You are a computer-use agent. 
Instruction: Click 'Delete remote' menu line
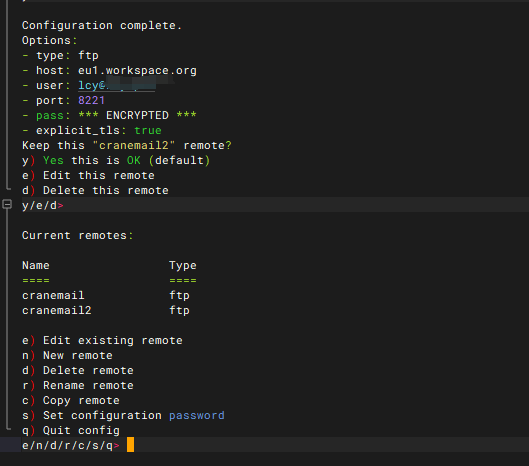click(x=78, y=370)
